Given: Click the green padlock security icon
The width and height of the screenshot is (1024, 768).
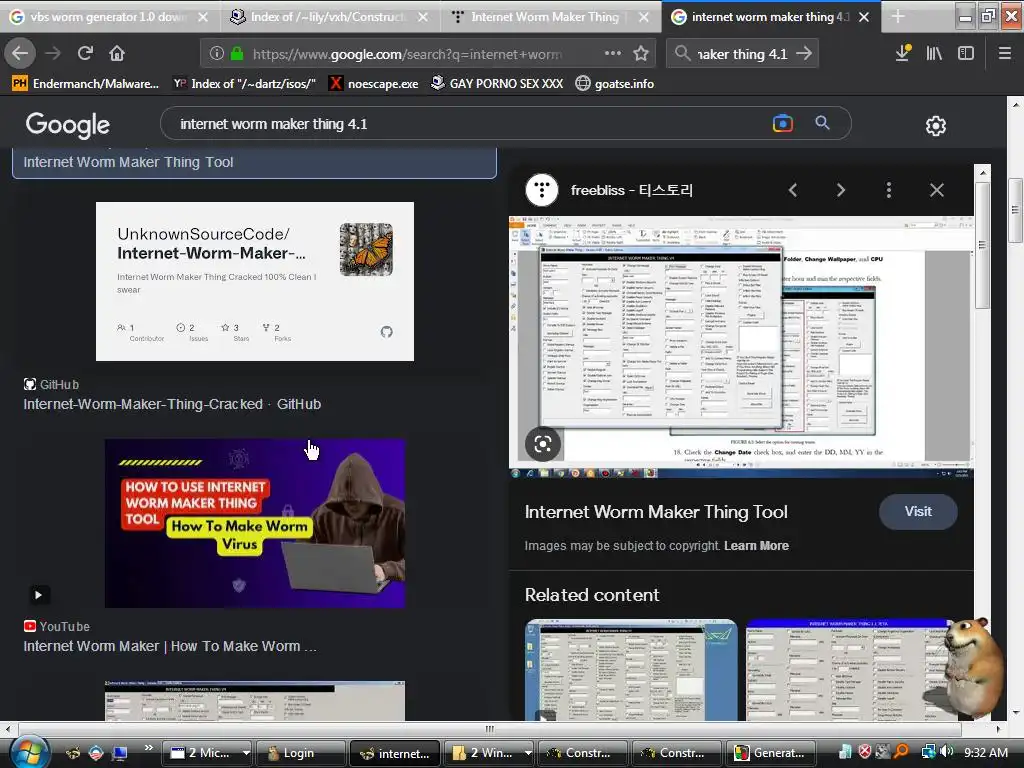Looking at the screenshot, I should 236,54.
